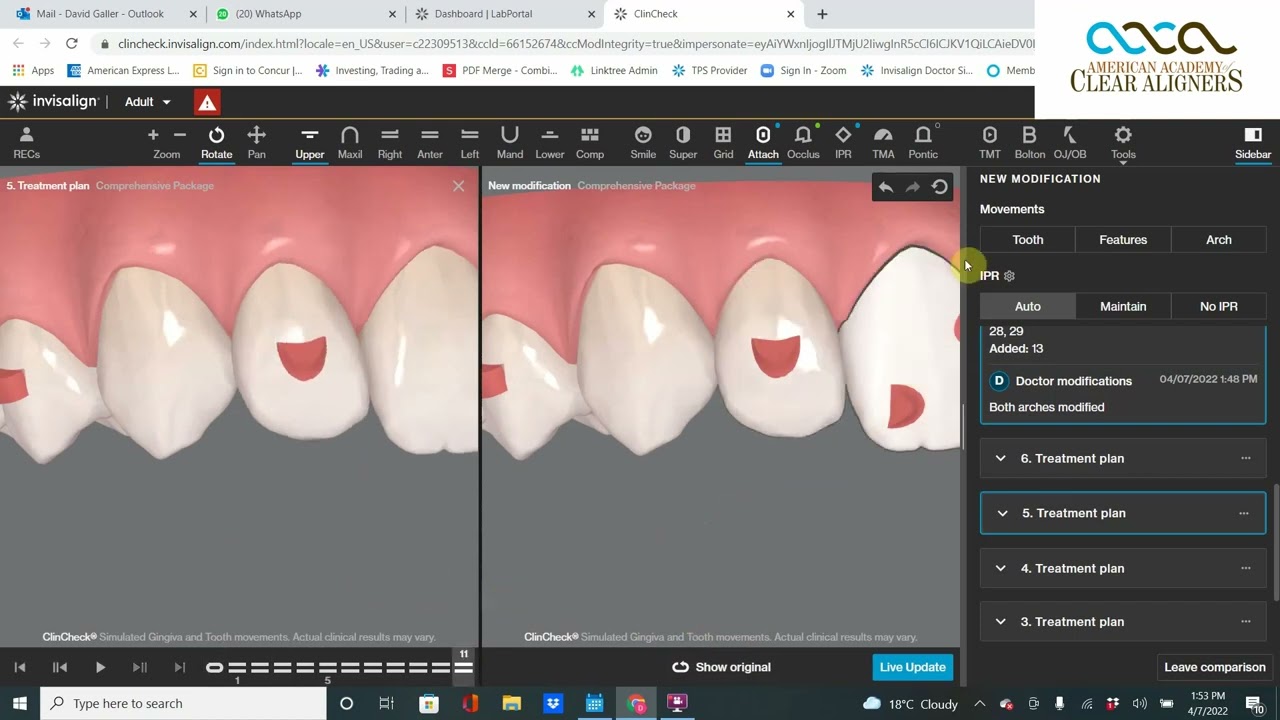
Task: Select the Pan tool
Action: [x=257, y=142]
